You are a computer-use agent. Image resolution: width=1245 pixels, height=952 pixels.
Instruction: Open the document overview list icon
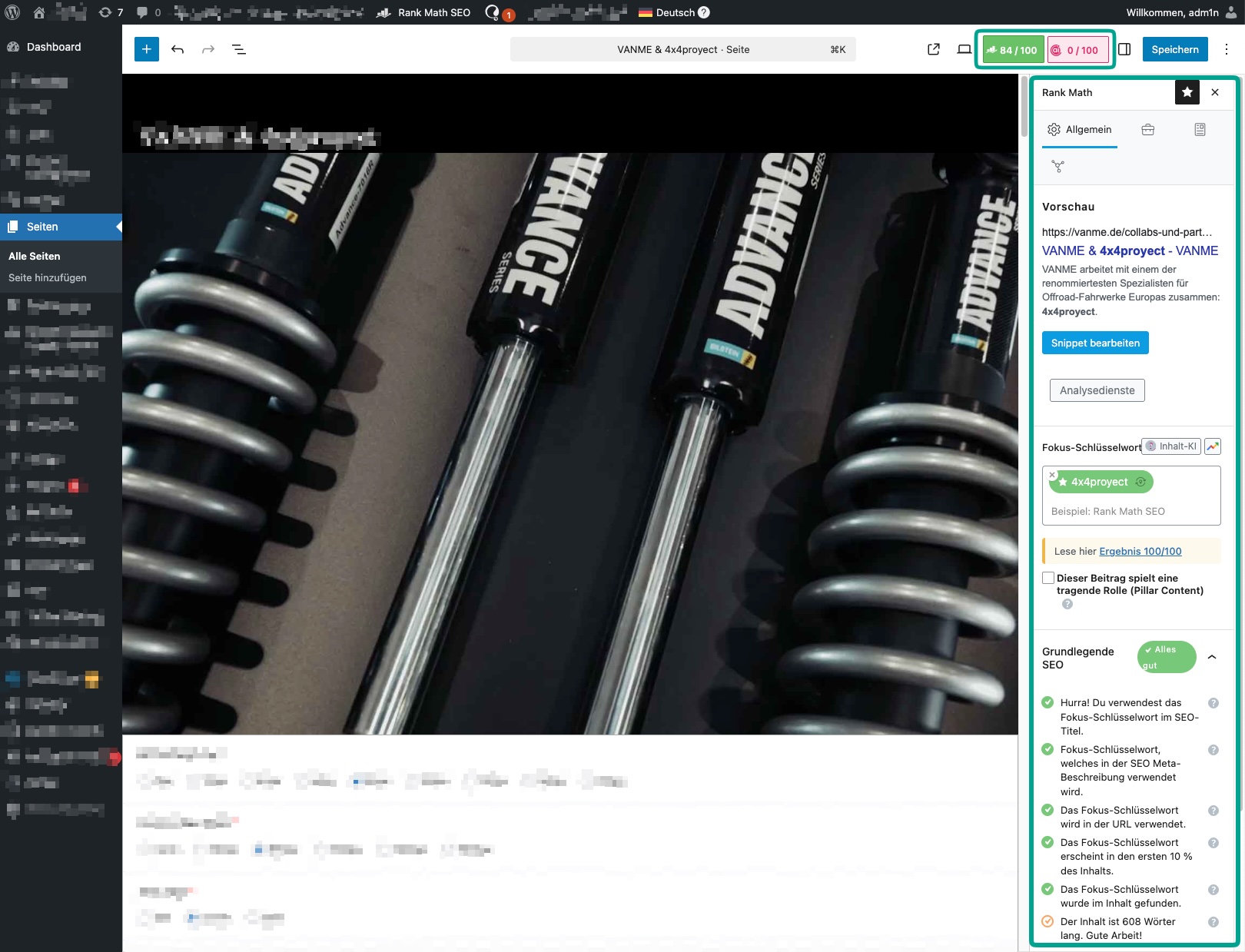click(239, 49)
